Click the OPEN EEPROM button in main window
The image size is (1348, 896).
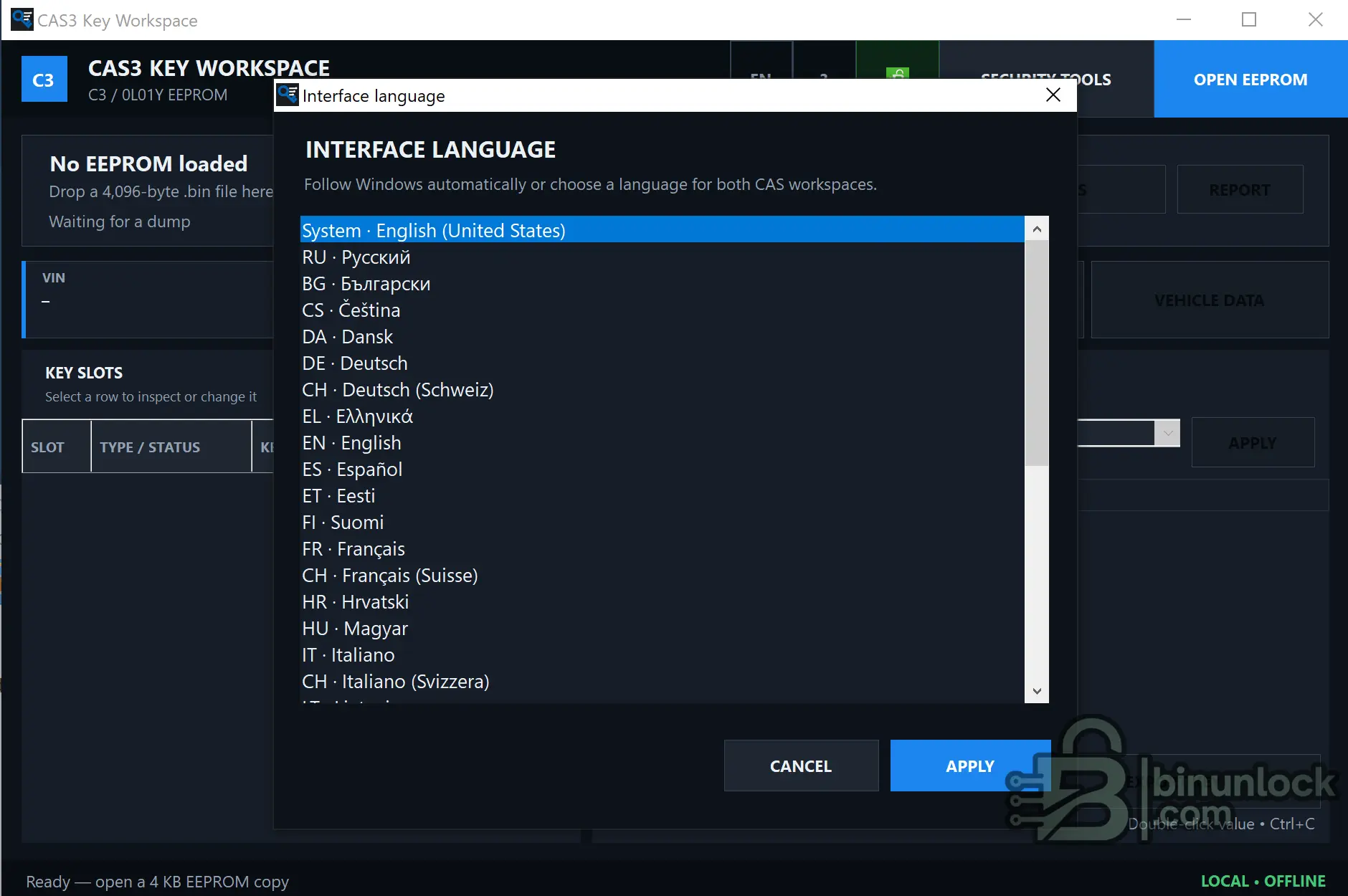point(1250,79)
